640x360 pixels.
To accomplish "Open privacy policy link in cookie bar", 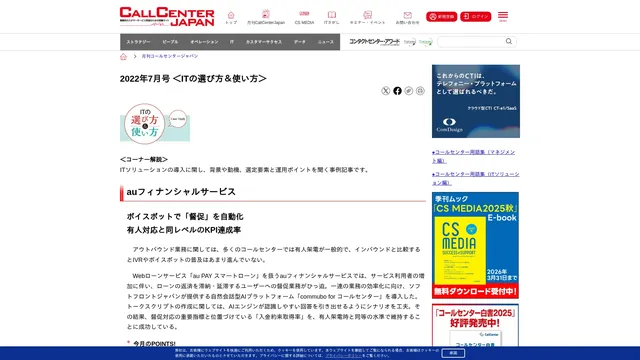I will [x=344, y=356].
